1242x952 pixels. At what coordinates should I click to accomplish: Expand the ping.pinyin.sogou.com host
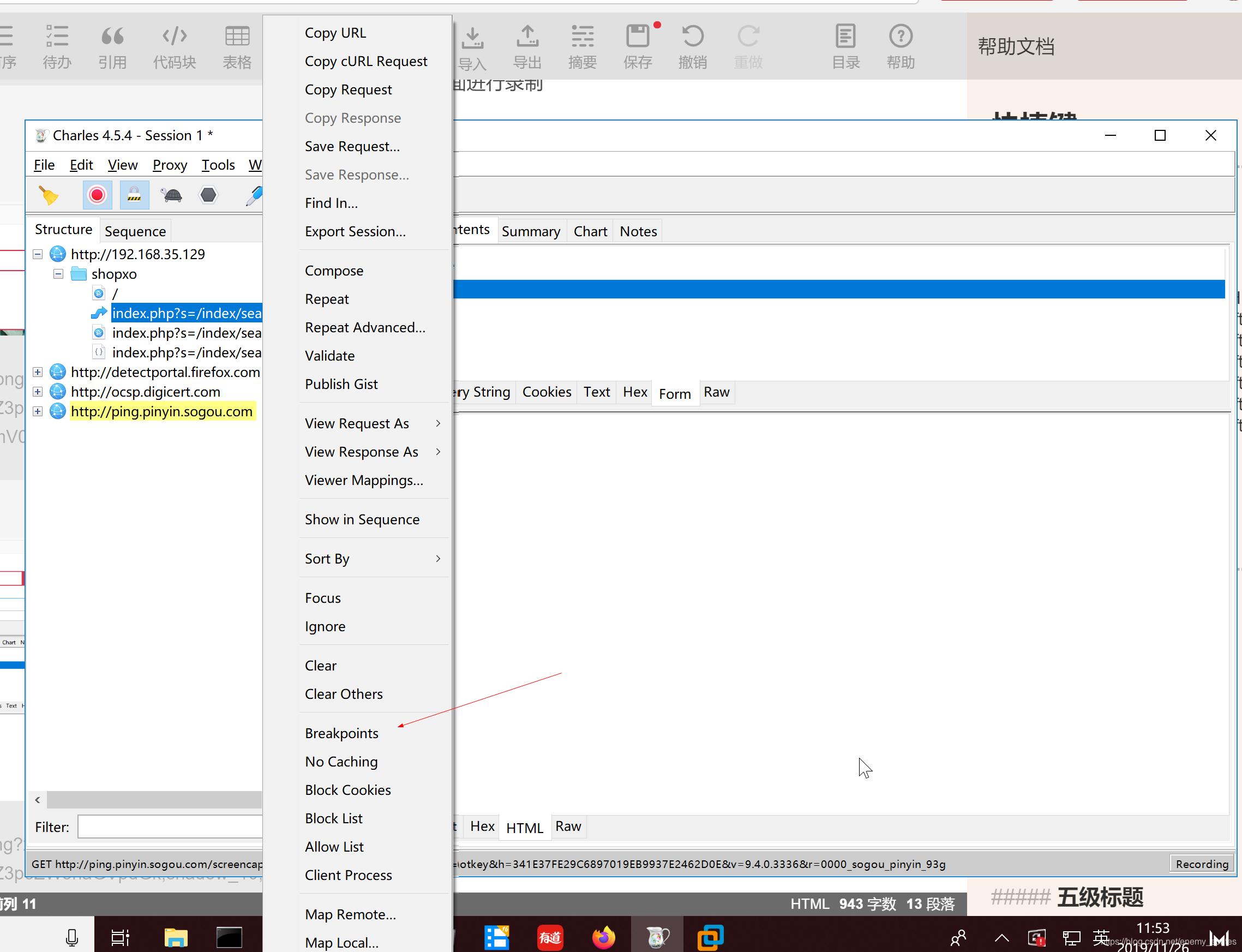click(38, 411)
